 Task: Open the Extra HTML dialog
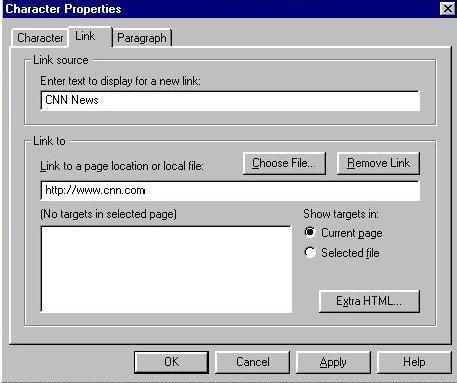click(x=369, y=301)
